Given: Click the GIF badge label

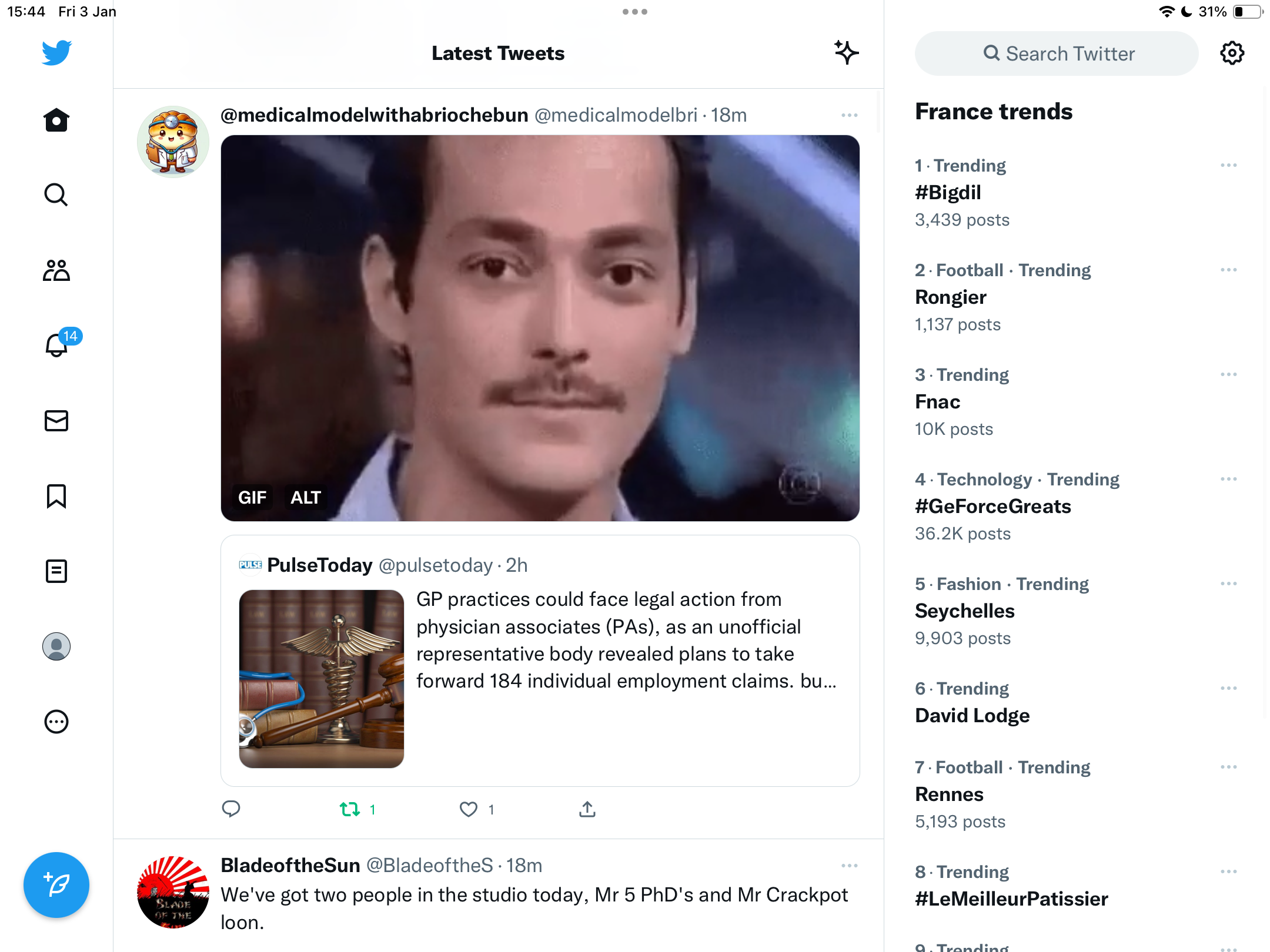Looking at the screenshot, I should tap(252, 498).
